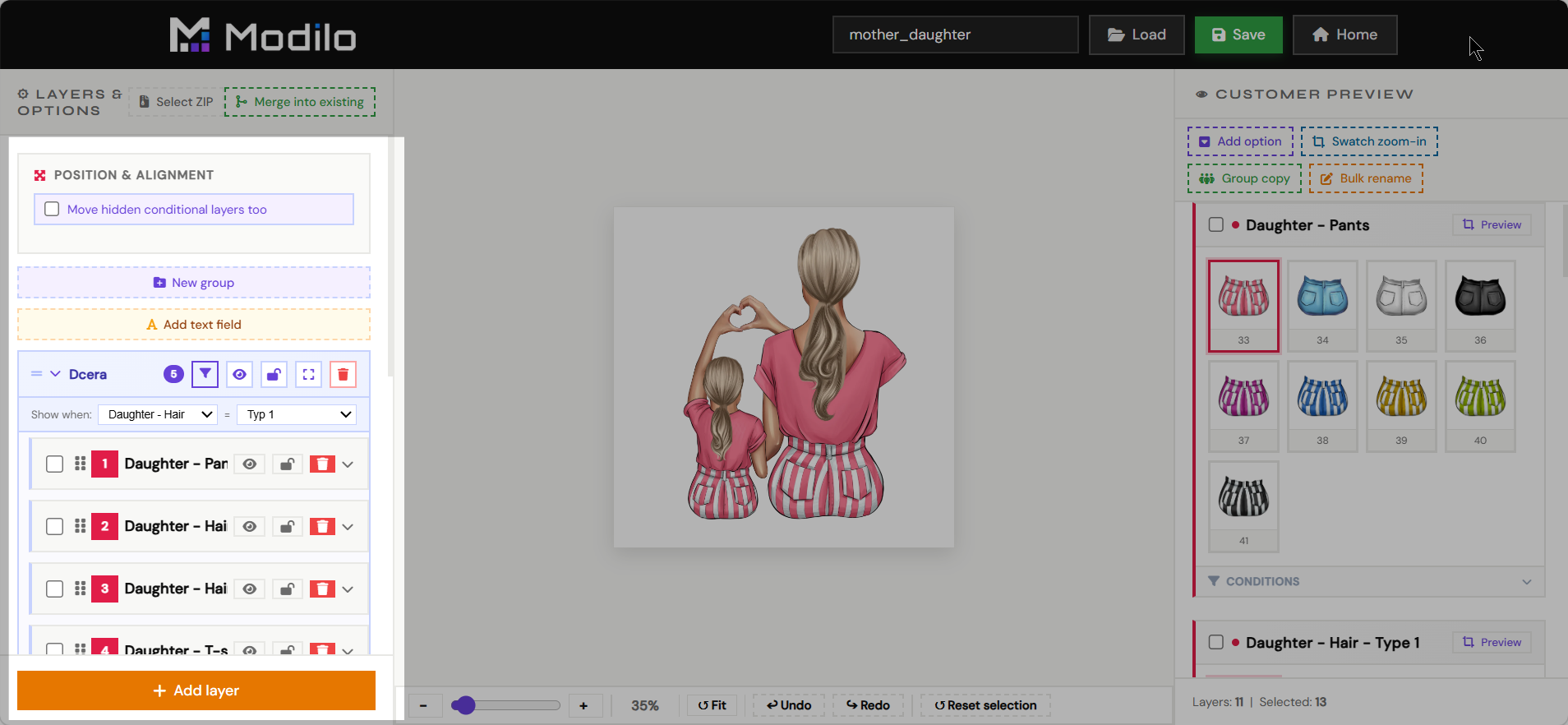Select pants swatch 33 red striped
Viewport: 1568px width, 725px height.
point(1243,306)
